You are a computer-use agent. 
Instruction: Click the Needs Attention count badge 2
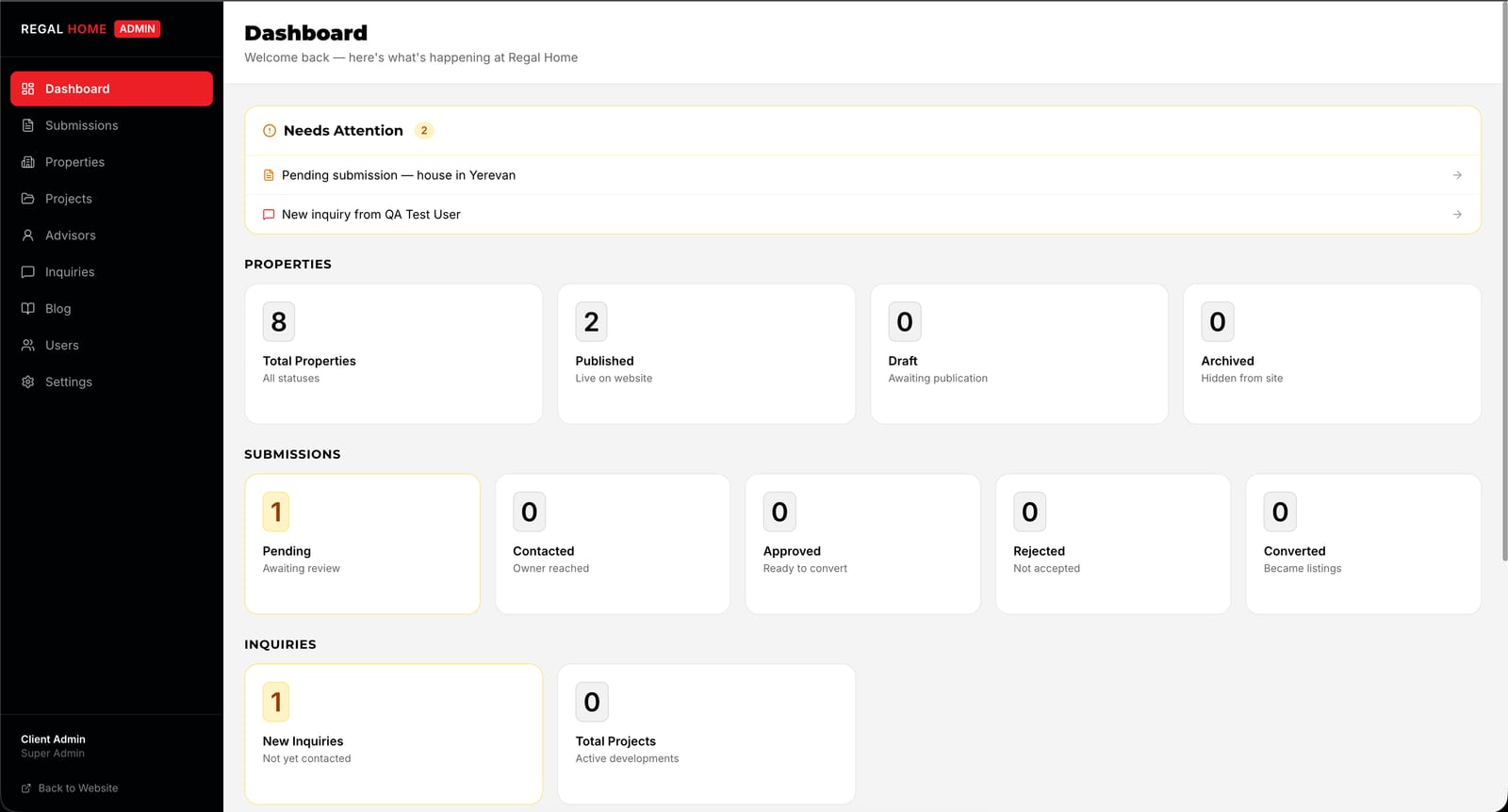pyautogui.click(x=424, y=131)
